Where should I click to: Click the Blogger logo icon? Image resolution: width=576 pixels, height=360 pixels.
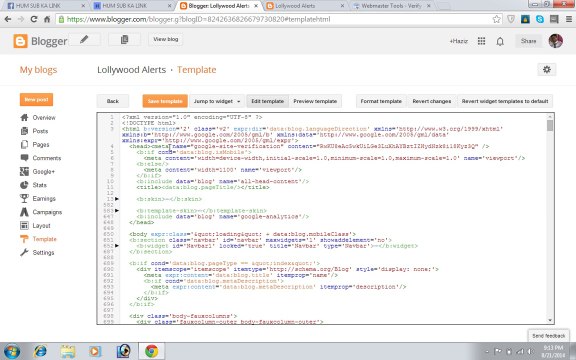point(20,41)
